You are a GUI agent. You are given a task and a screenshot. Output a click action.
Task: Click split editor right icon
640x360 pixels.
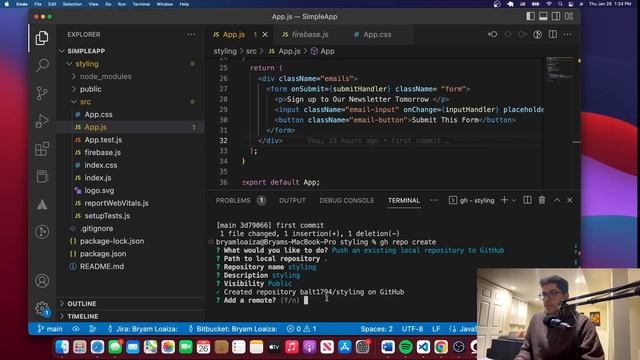tap(553, 35)
